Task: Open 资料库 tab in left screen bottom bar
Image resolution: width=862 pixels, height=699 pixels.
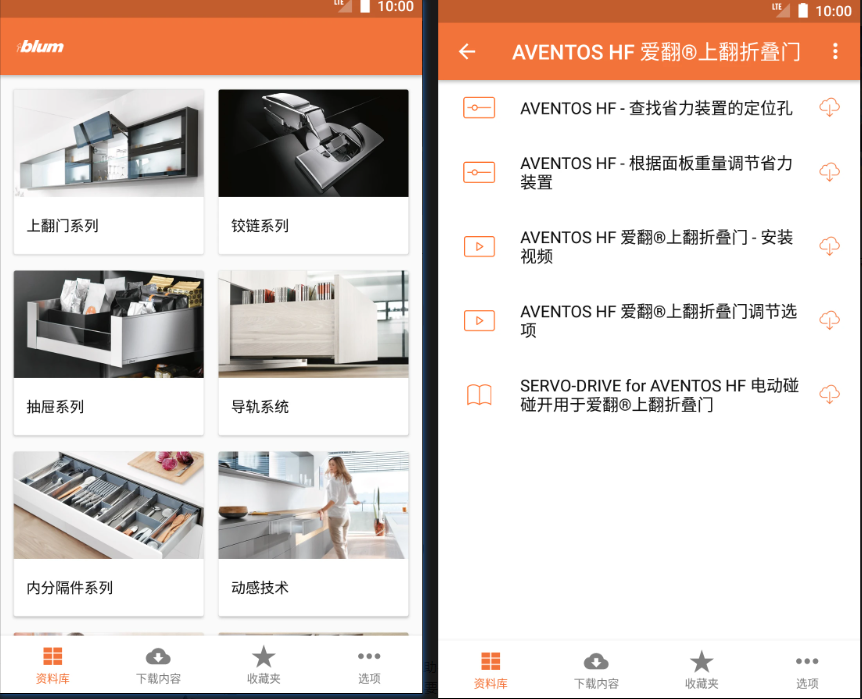Action: pos(53,665)
